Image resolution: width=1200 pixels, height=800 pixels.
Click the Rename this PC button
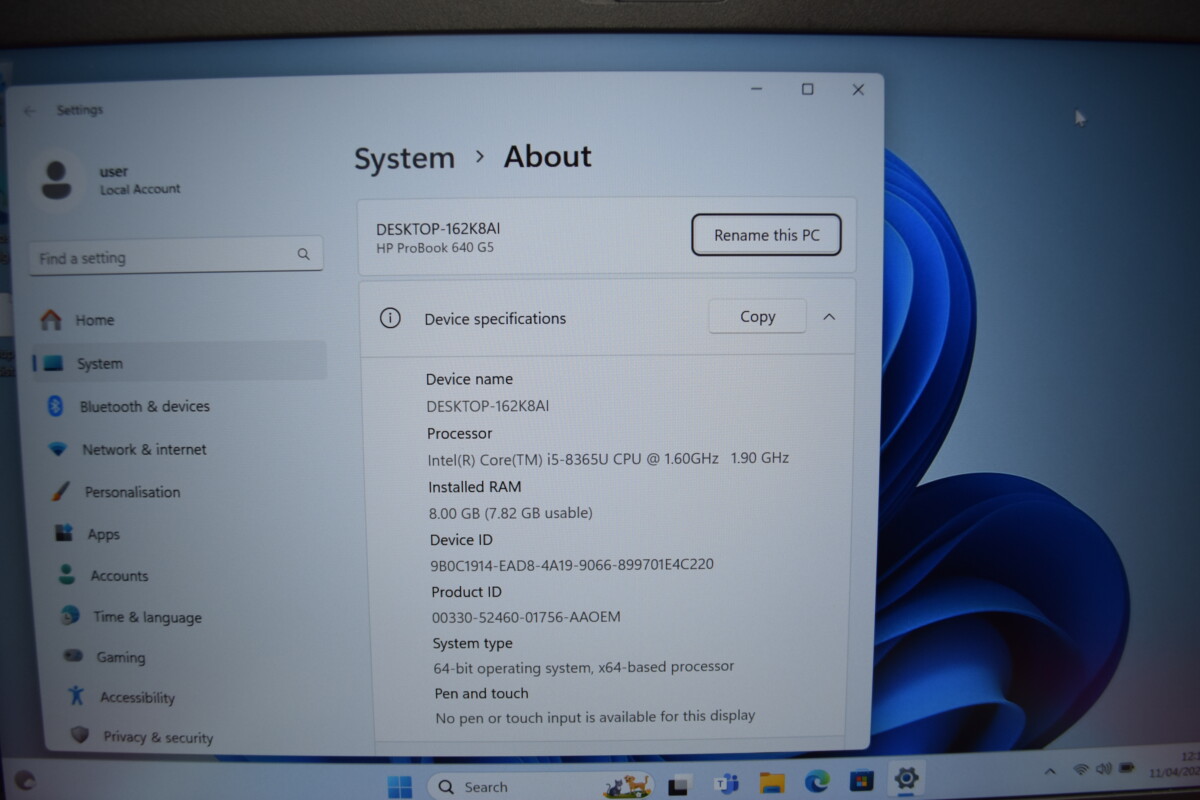point(766,236)
